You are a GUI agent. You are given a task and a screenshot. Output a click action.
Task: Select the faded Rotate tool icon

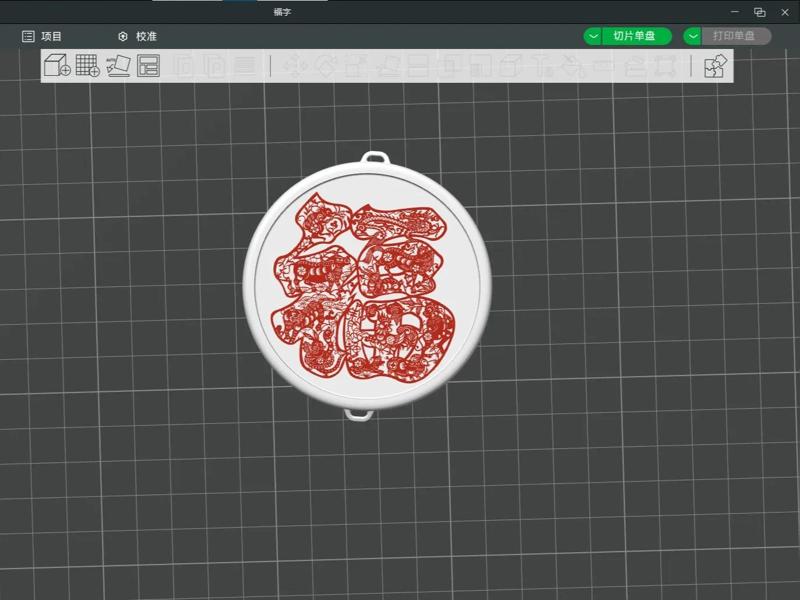326,66
